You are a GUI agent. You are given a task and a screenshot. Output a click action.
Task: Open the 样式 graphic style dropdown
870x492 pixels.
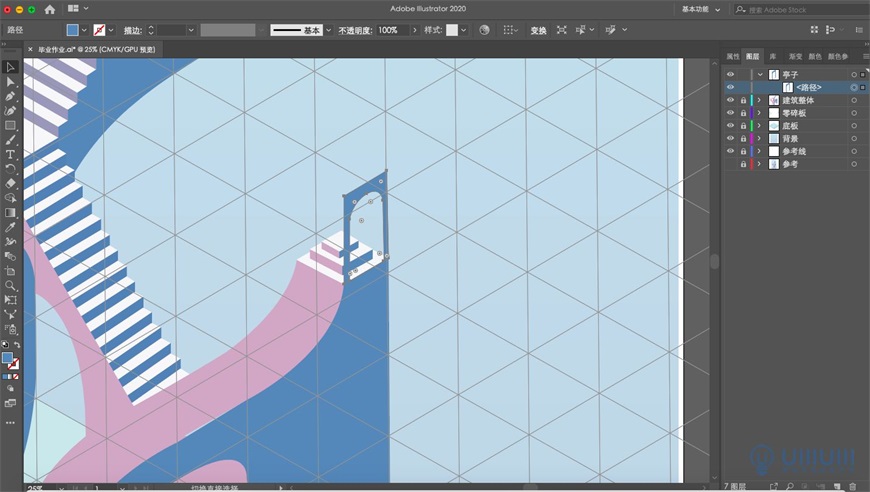(x=463, y=30)
